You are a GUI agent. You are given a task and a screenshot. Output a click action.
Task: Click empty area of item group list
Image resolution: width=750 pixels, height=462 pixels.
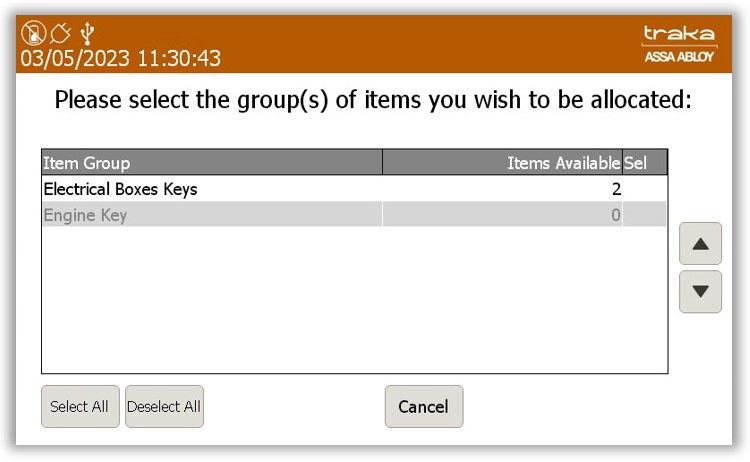[x=354, y=299]
